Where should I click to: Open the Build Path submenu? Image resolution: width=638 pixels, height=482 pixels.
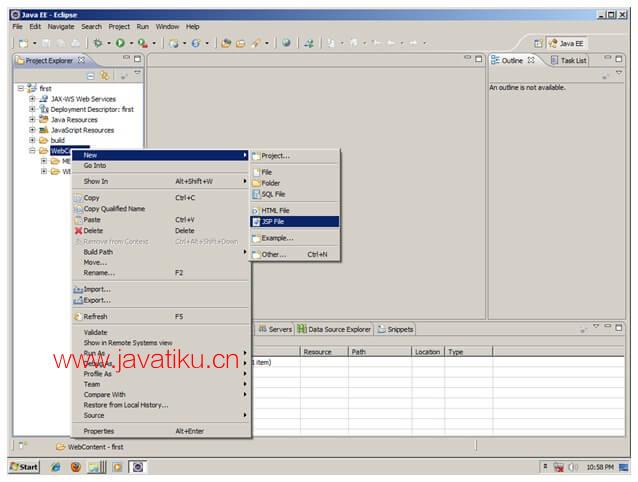point(160,252)
